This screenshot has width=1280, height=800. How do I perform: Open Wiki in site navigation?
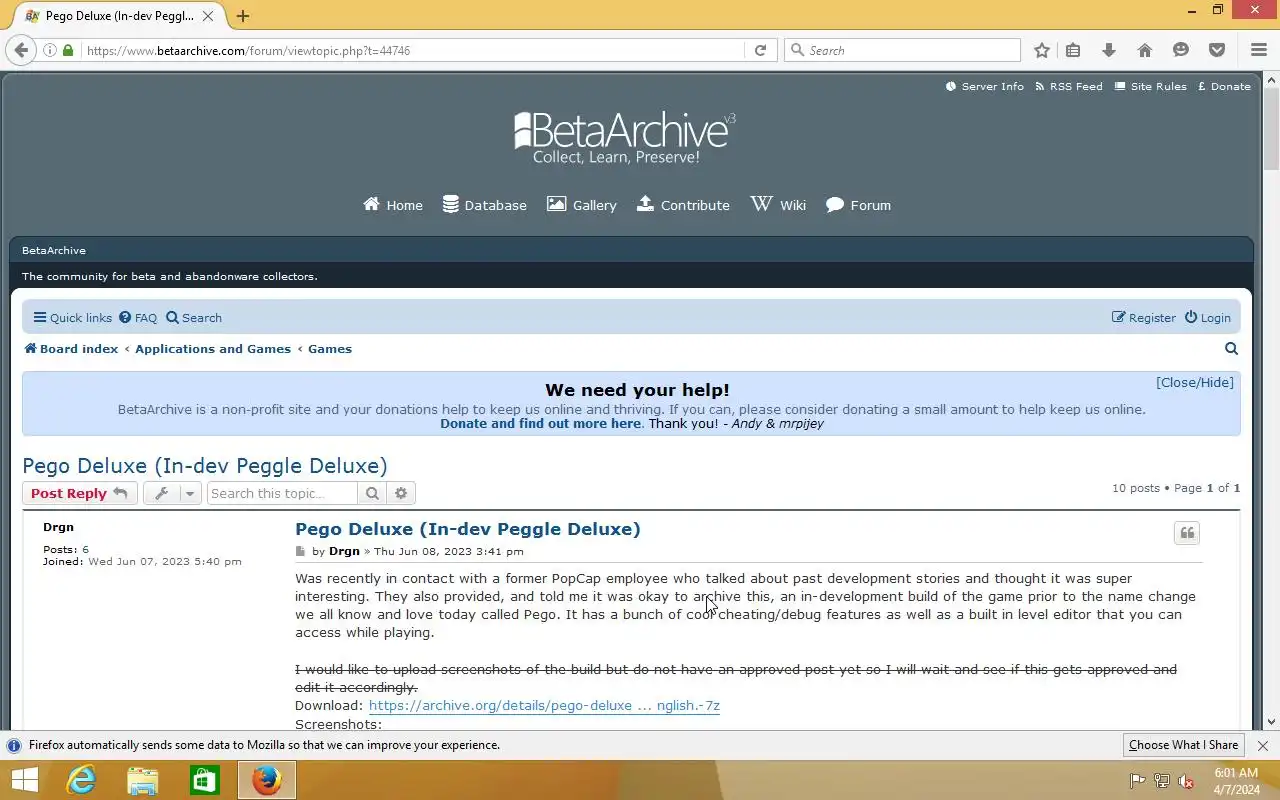(x=778, y=205)
